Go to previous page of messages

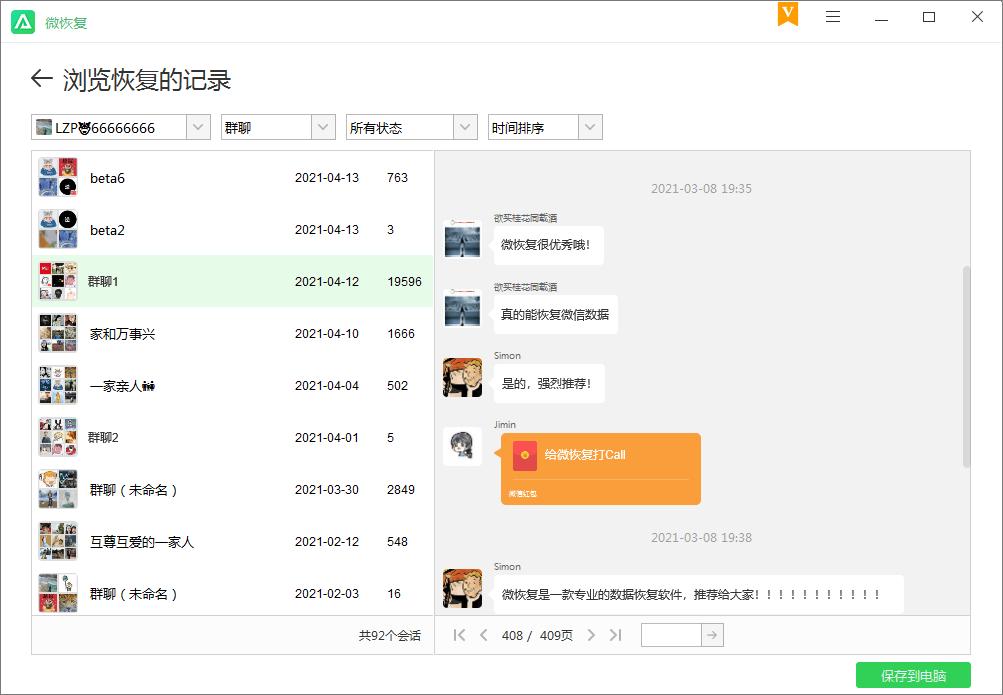coord(484,635)
